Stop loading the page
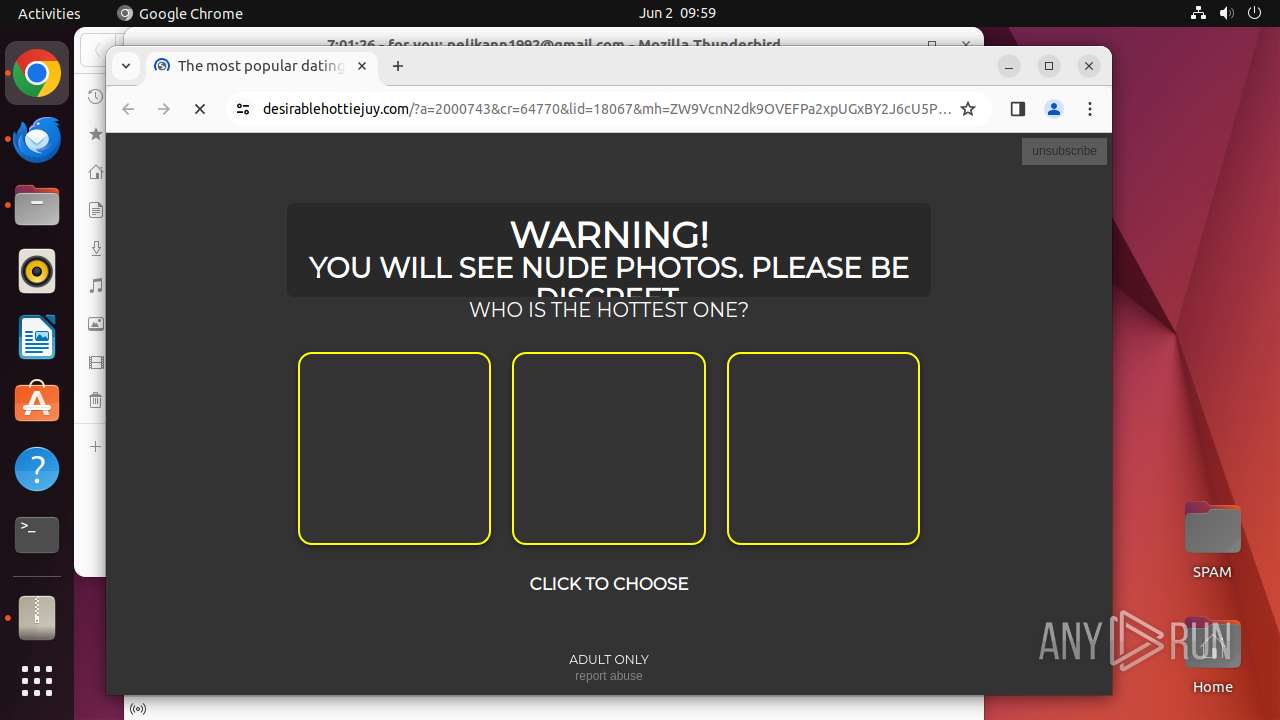This screenshot has height=720, width=1280. point(200,109)
